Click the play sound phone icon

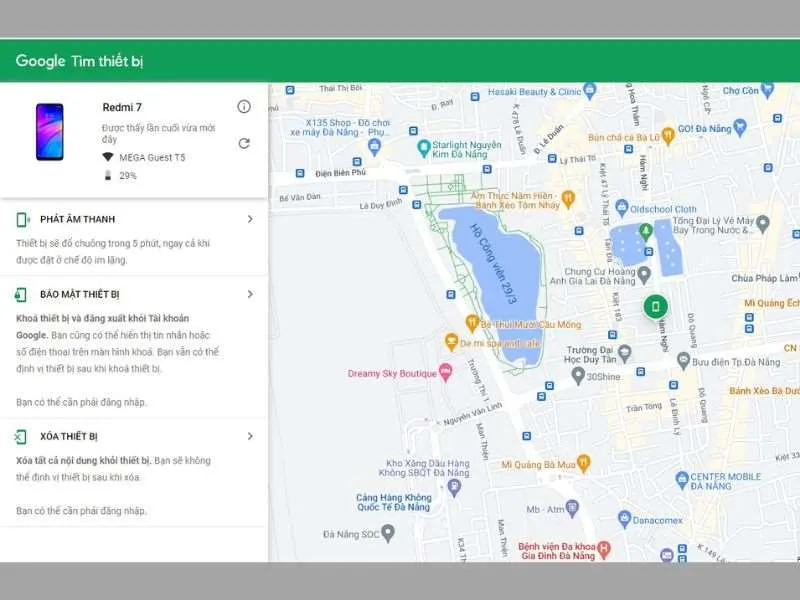click(22, 219)
